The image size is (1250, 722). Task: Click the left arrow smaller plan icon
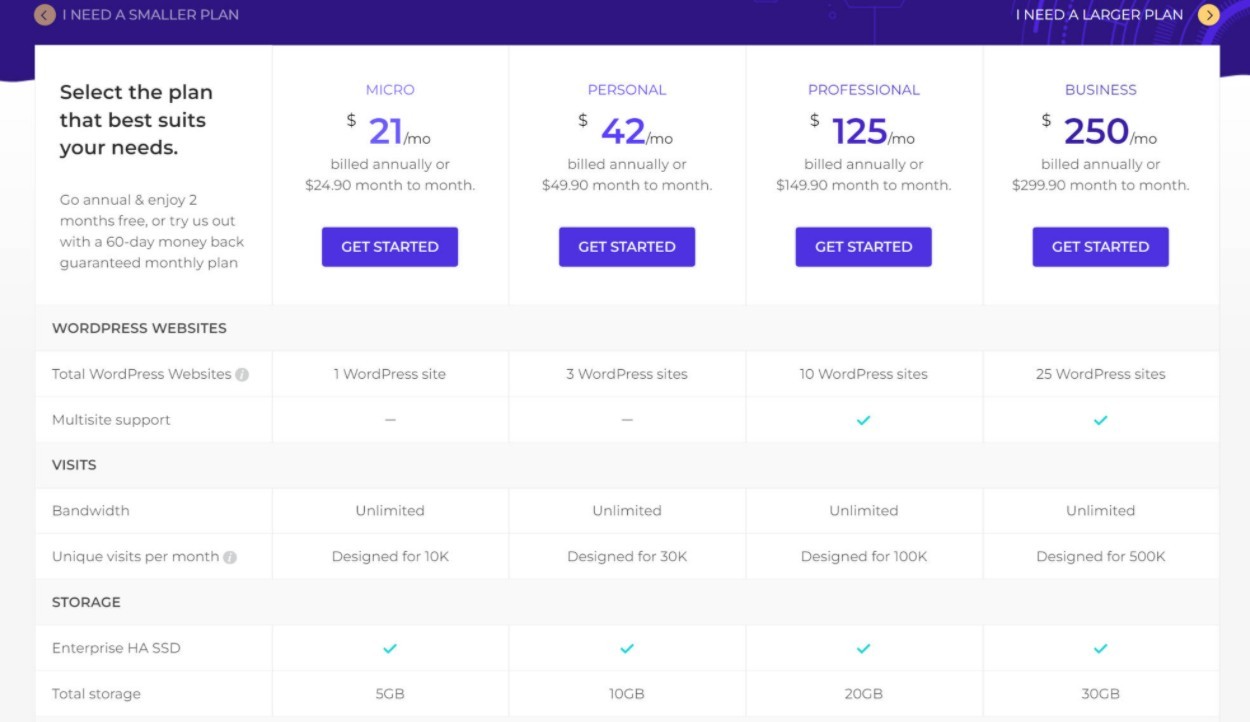click(x=44, y=15)
